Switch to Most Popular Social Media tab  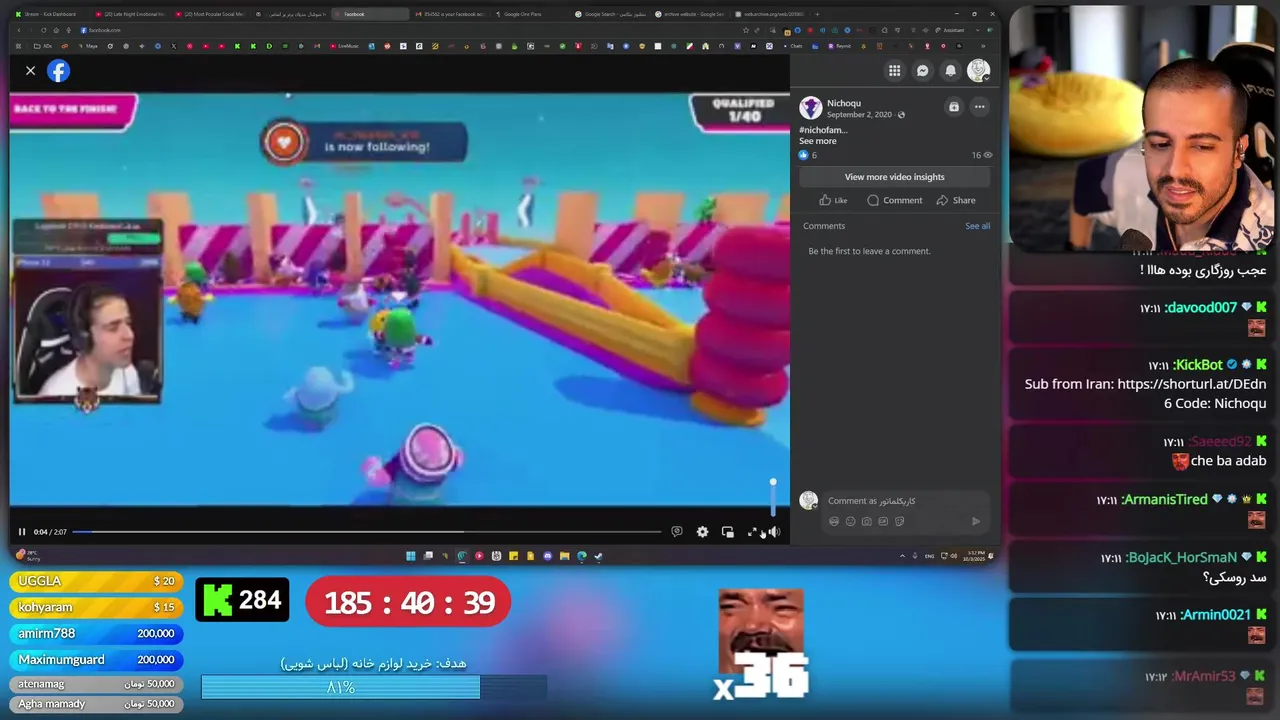point(208,14)
